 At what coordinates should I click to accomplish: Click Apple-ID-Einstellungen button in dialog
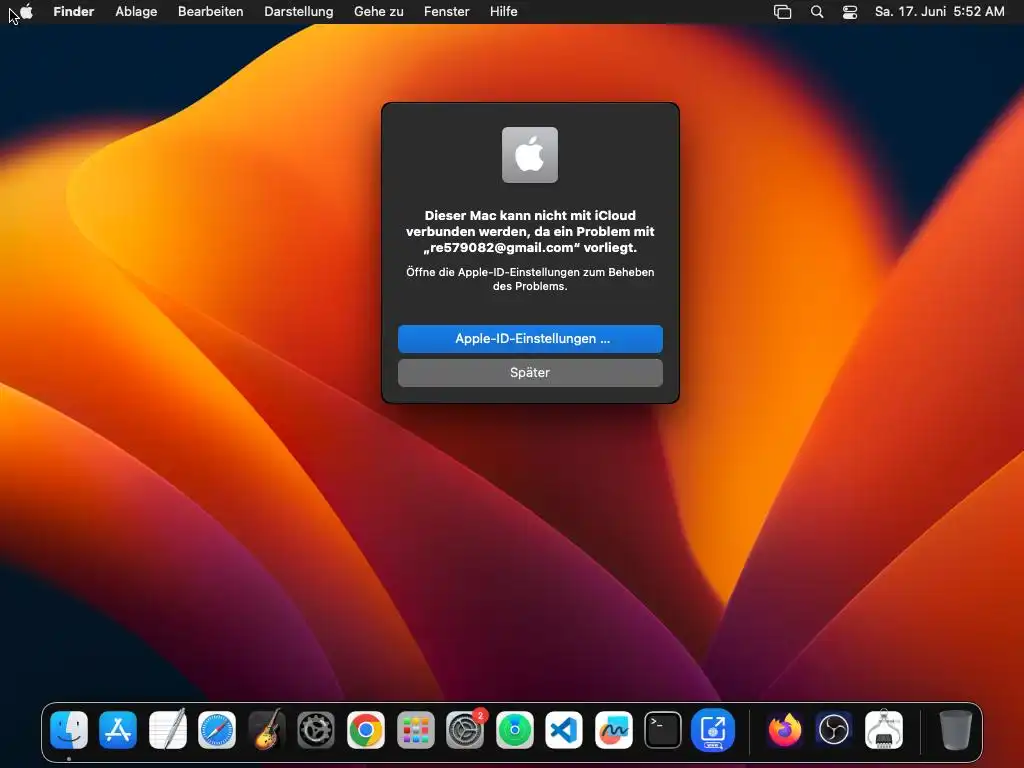pyautogui.click(x=530, y=339)
